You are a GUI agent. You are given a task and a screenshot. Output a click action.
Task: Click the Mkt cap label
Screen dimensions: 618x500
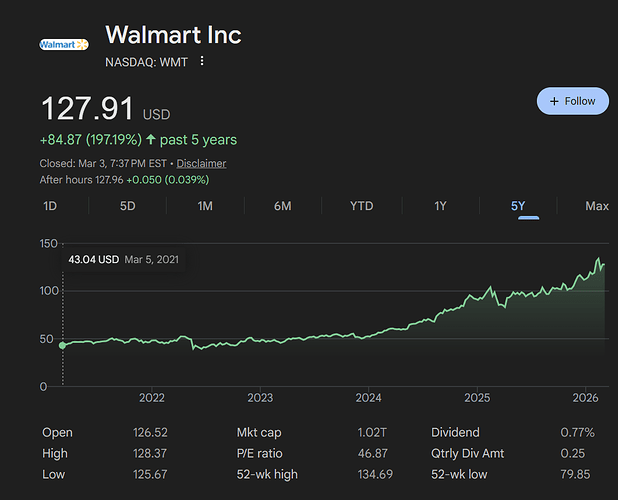point(259,433)
